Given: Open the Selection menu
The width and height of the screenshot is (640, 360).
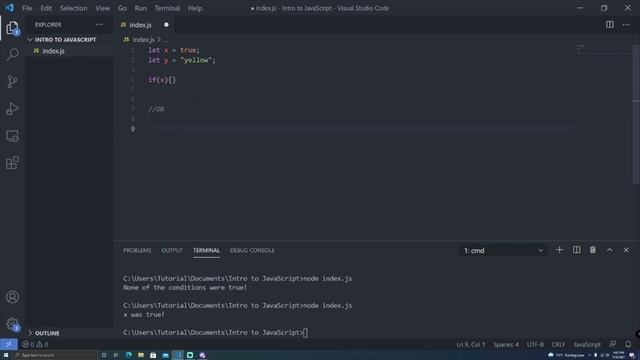Looking at the screenshot, I should click(73, 8).
